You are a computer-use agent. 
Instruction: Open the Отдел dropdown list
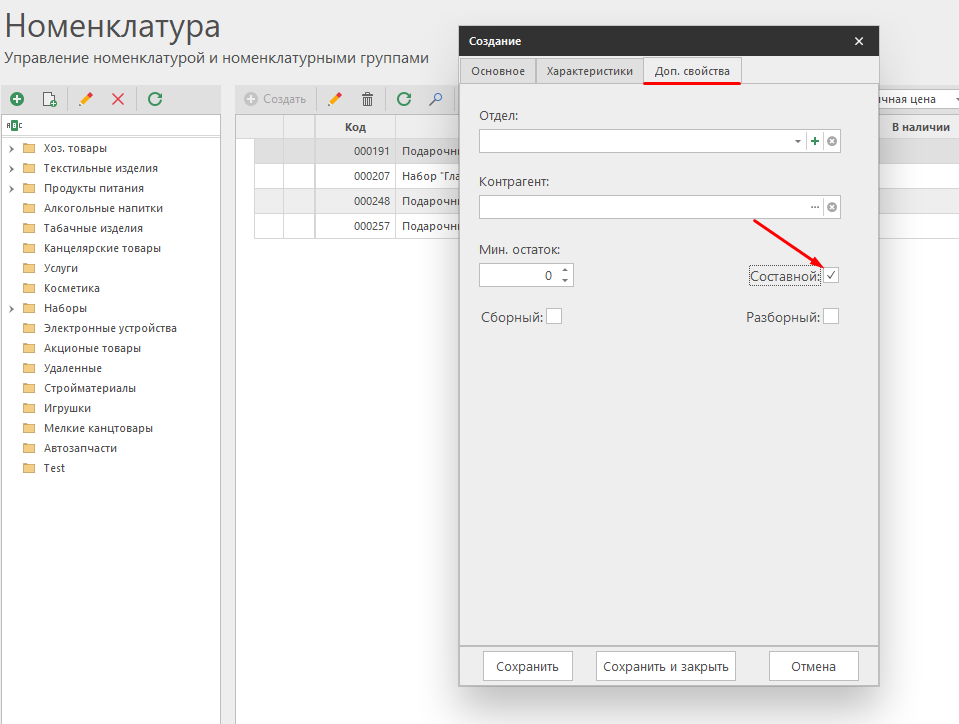coord(798,142)
